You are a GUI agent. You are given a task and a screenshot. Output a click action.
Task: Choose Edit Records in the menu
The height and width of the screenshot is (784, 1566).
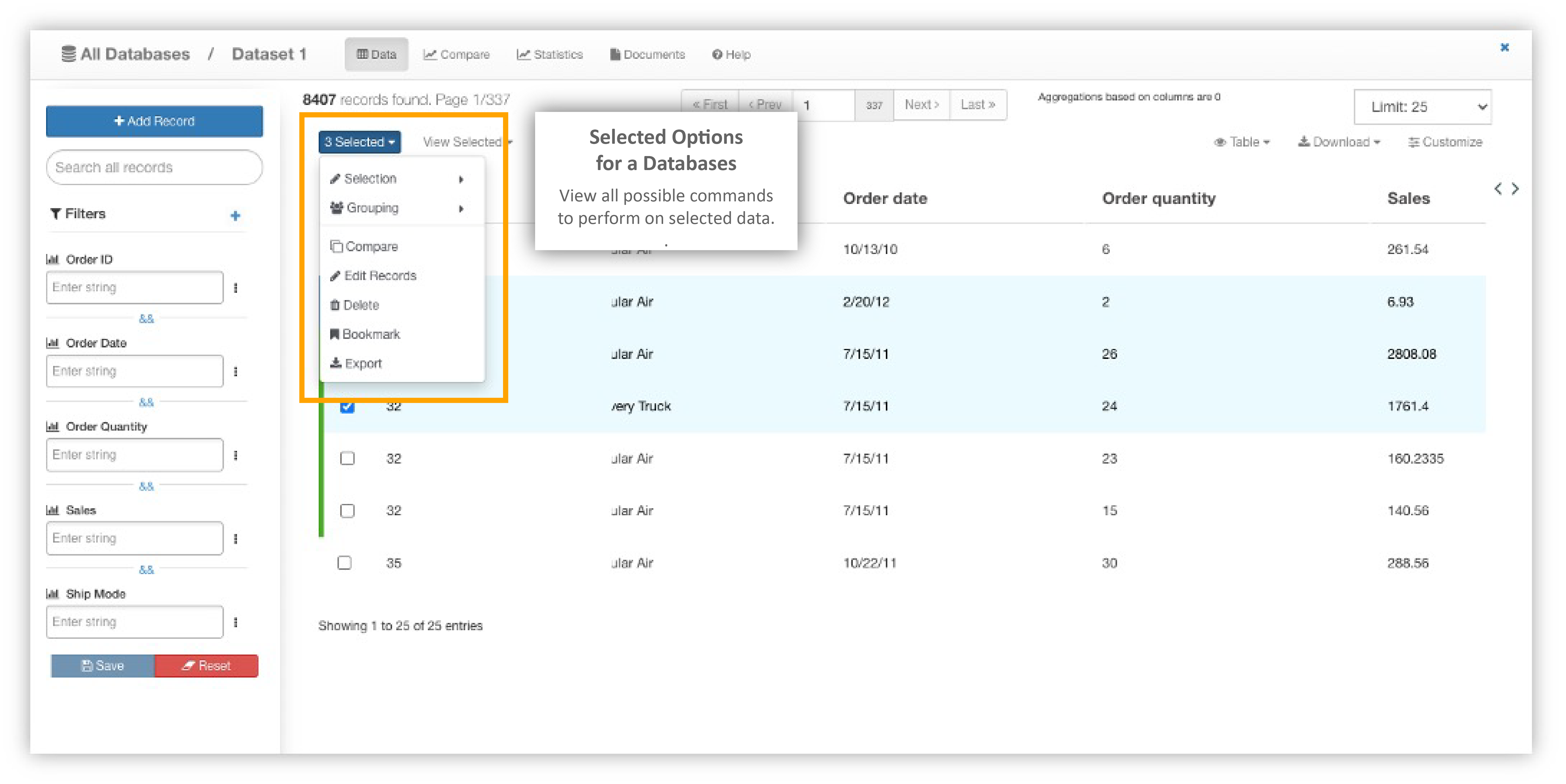401,276
